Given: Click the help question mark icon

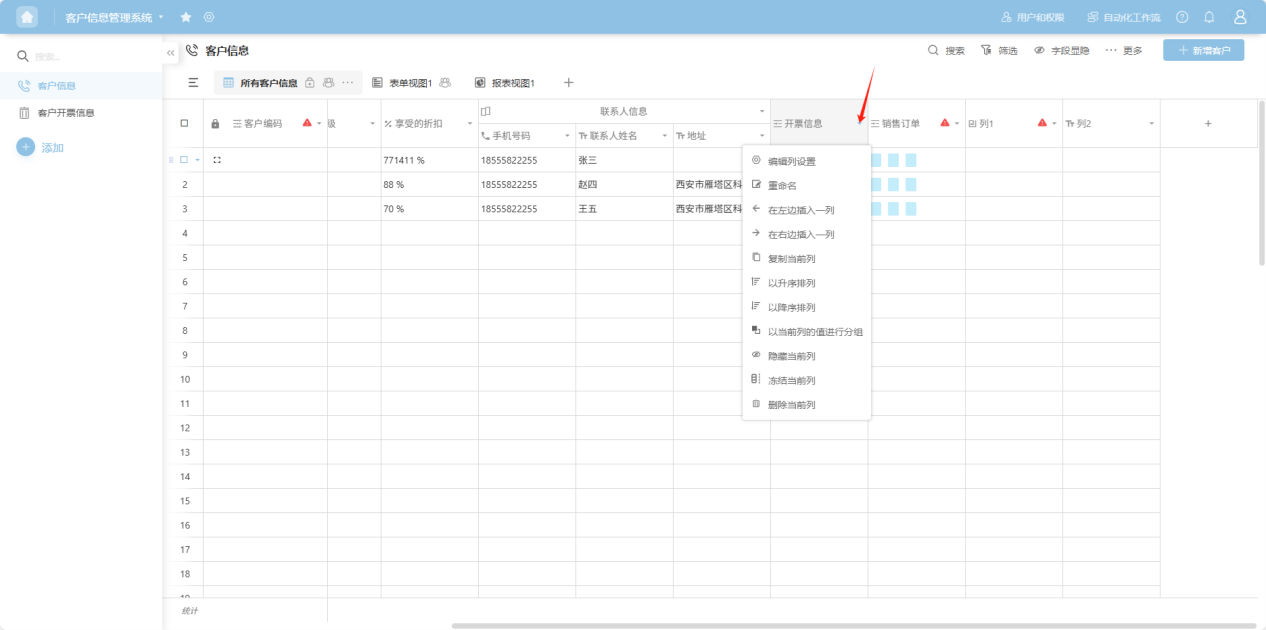Looking at the screenshot, I should 1182,17.
